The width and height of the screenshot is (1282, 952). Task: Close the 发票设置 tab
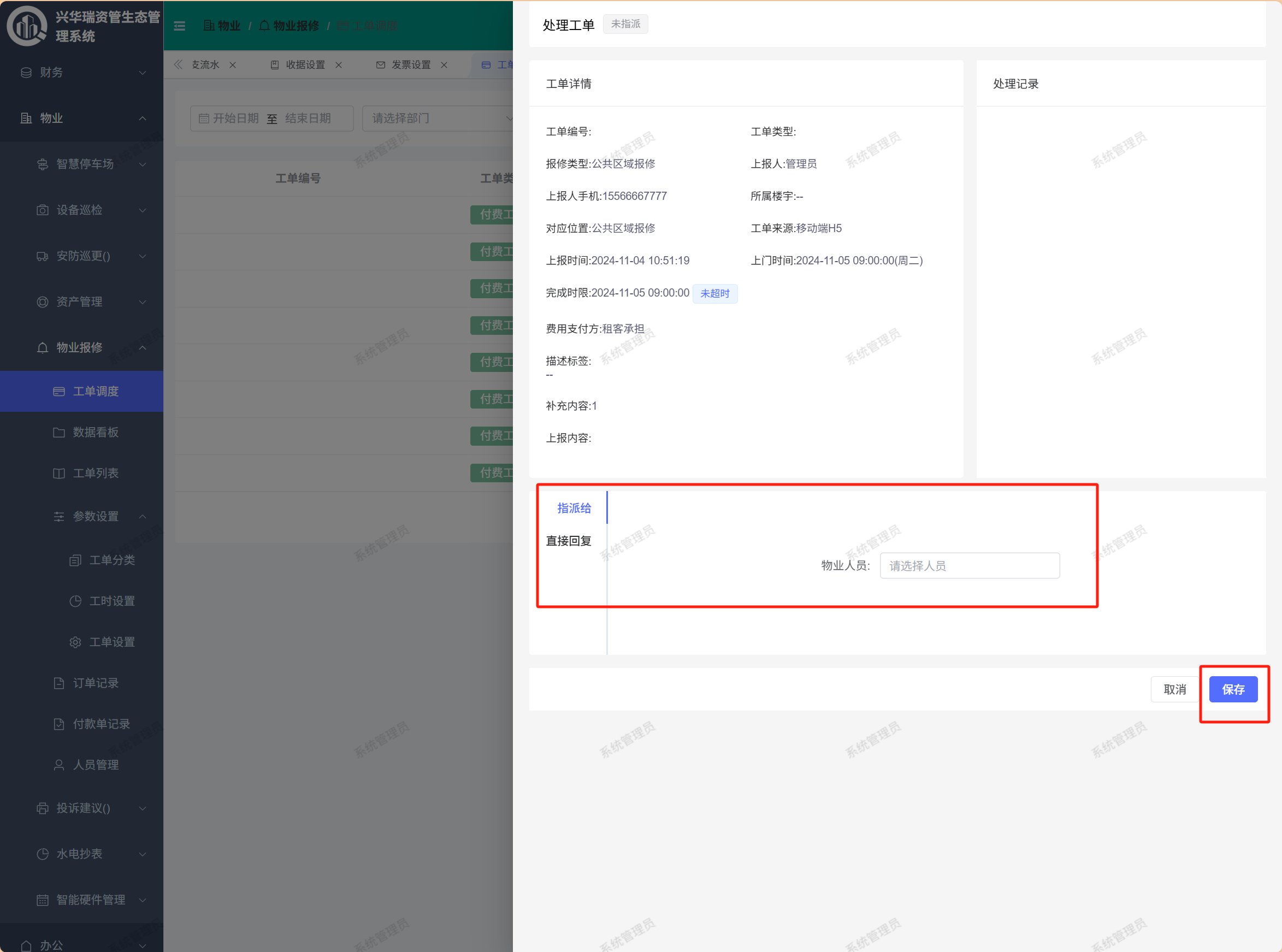click(444, 65)
